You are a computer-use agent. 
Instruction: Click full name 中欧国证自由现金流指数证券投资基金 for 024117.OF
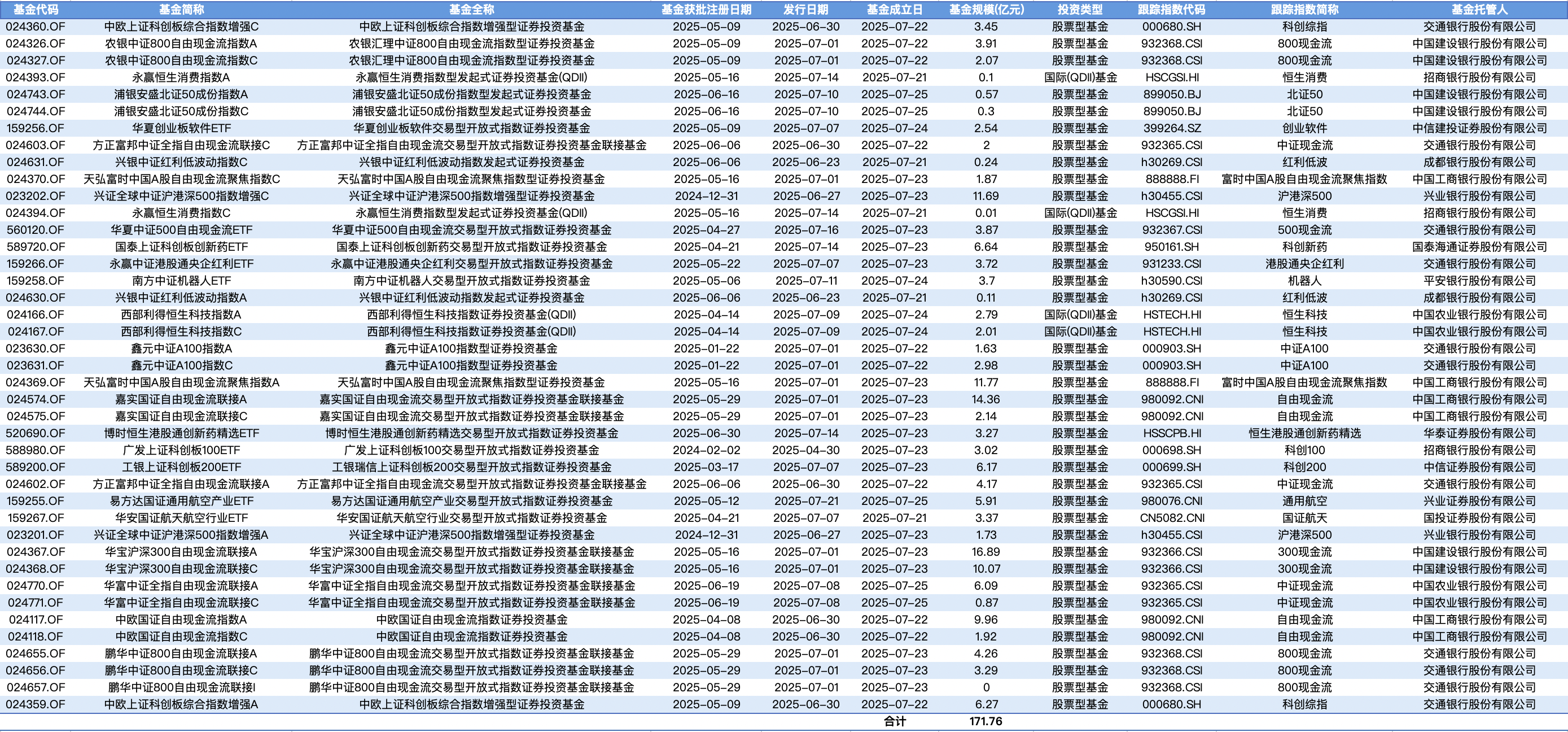(472, 620)
